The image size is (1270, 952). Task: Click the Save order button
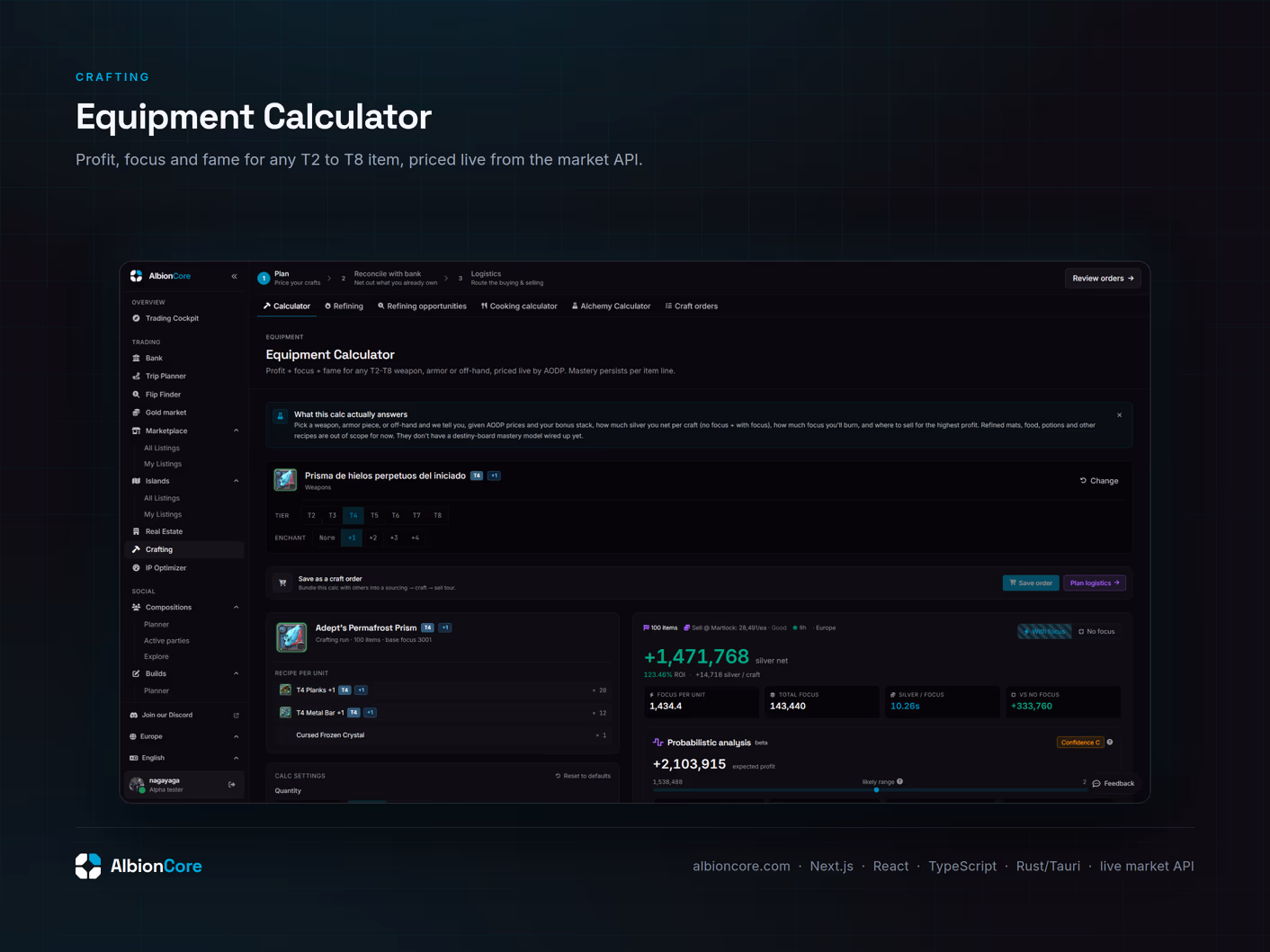click(1031, 583)
